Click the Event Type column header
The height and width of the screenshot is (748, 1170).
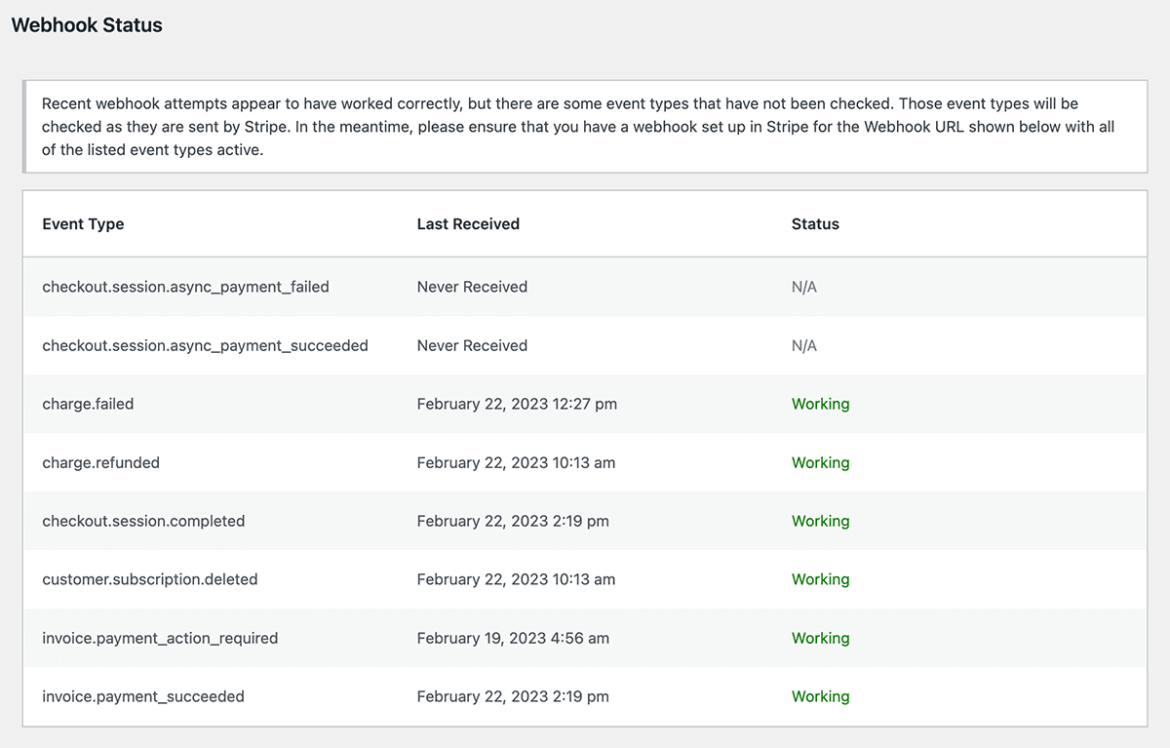click(x=83, y=223)
